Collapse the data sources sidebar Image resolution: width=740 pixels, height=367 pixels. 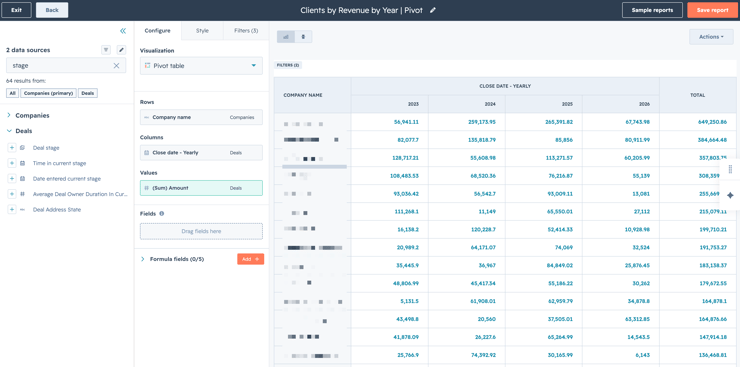(123, 31)
